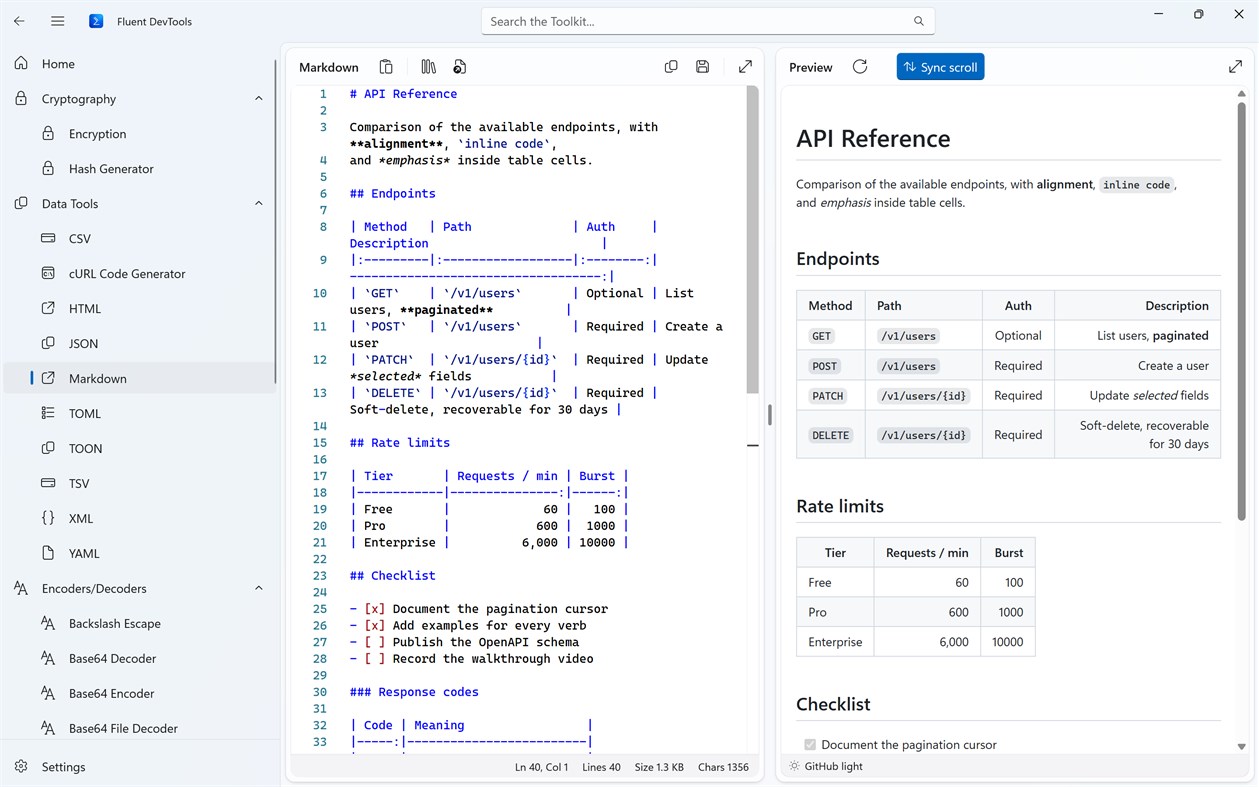Go back using the back arrow
This screenshot has height=787, width=1259.
pos(19,21)
